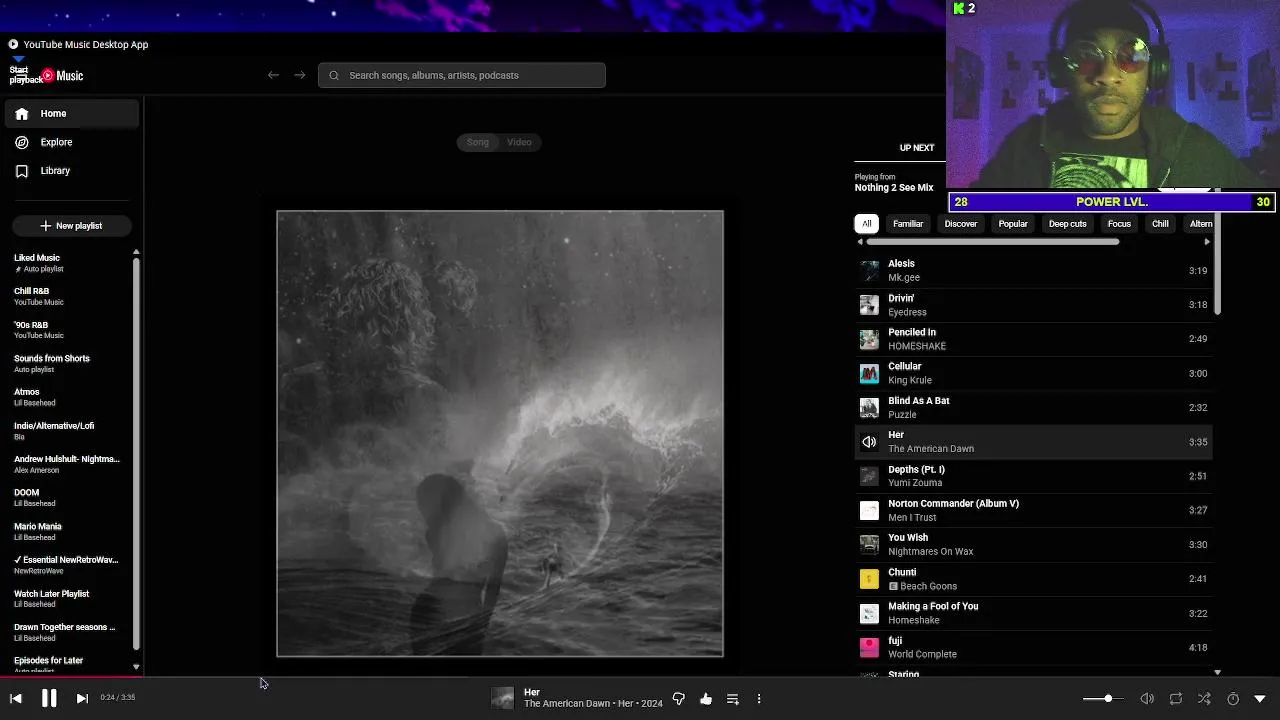Like the song Her with thumbs up

point(706,699)
